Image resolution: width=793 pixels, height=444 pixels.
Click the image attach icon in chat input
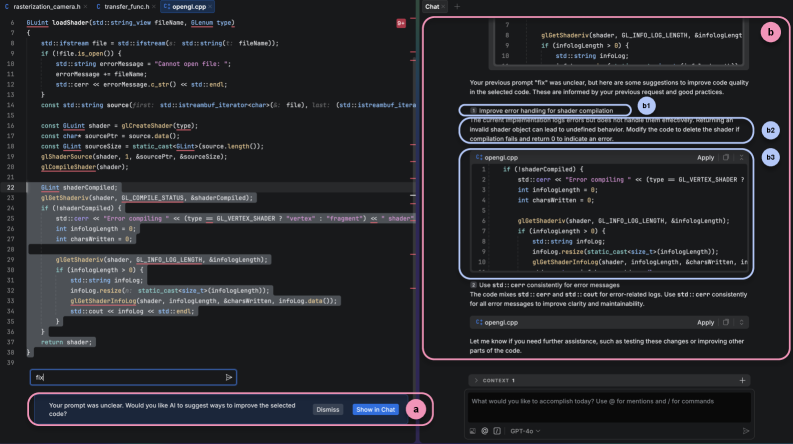click(471, 431)
